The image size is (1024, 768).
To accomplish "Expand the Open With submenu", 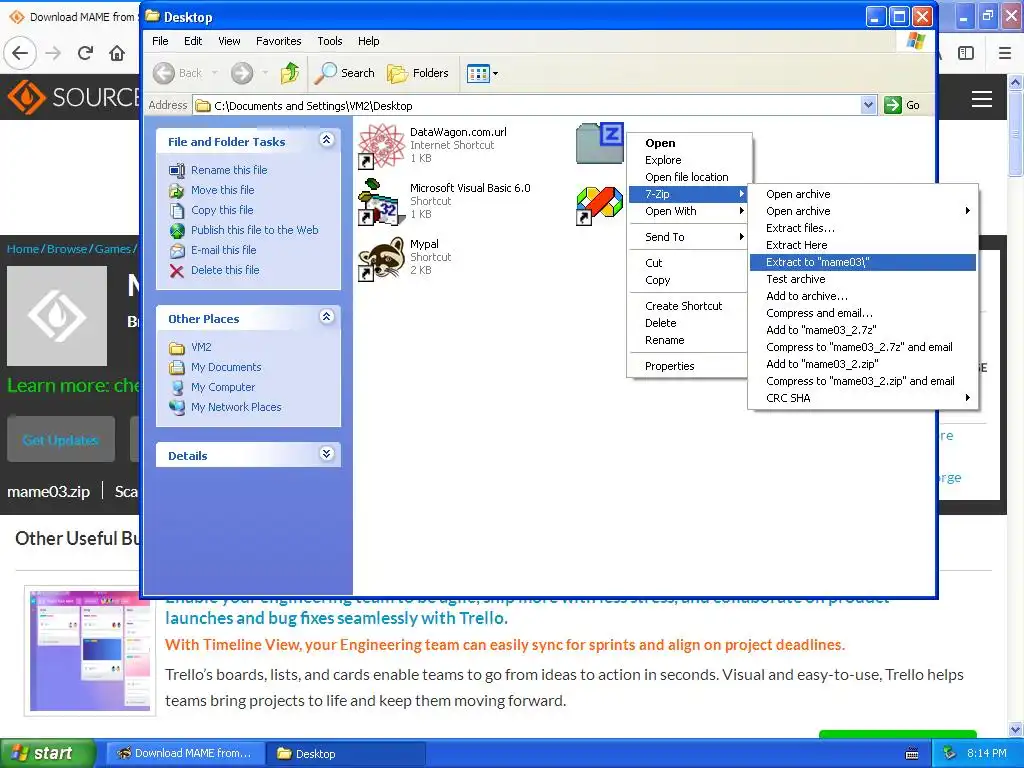I will (x=688, y=211).
